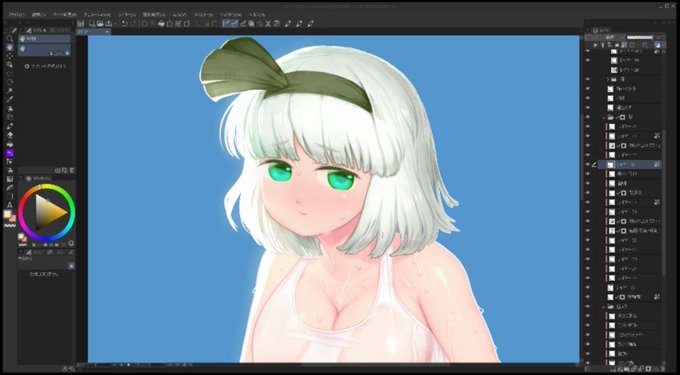Click the Fill bucket command bar icon

click(x=161, y=23)
